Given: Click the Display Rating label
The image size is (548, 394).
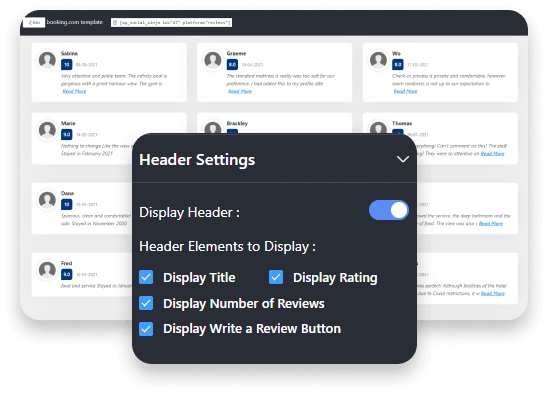Looking at the screenshot, I should [x=335, y=278].
